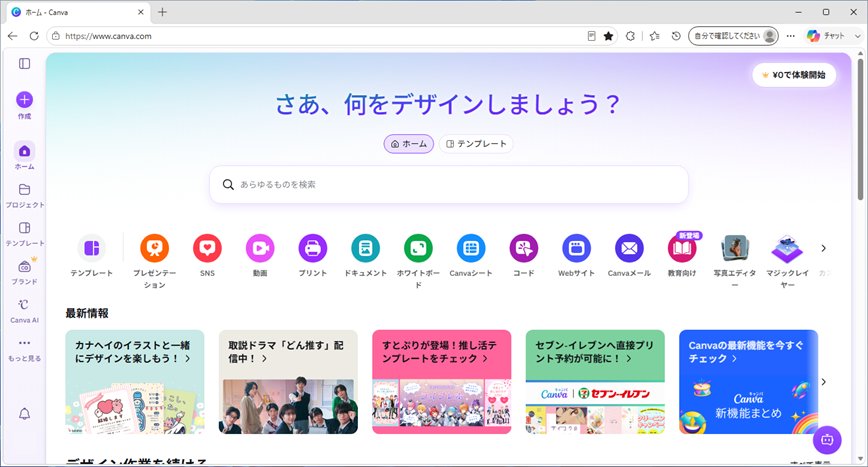Switch to the テンプレート pill tab
This screenshot has width=868, height=467.
pyautogui.click(x=476, y=144)
